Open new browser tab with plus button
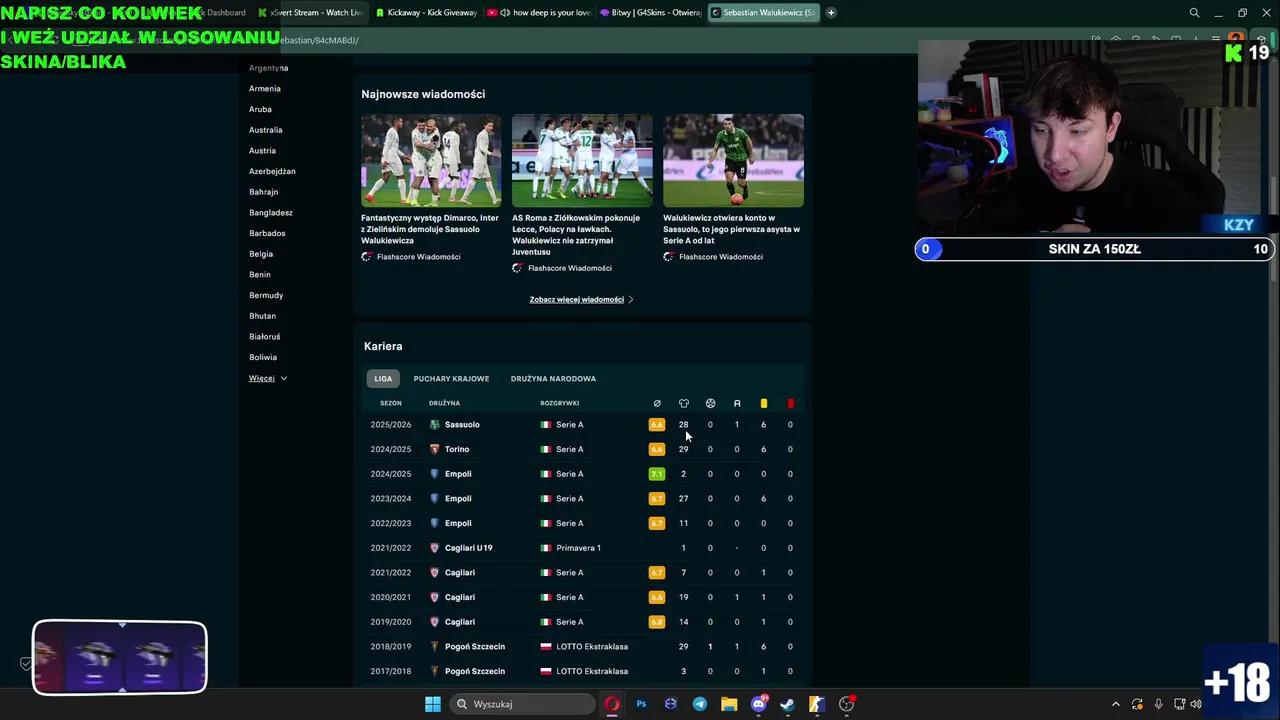The height and width of the screenshot is (720, 1280). pos(831,13)
